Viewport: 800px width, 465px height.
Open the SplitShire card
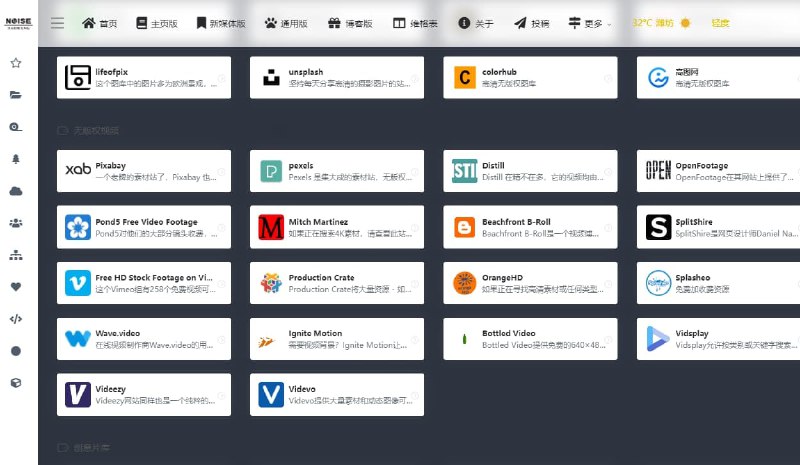pos(718,227)
